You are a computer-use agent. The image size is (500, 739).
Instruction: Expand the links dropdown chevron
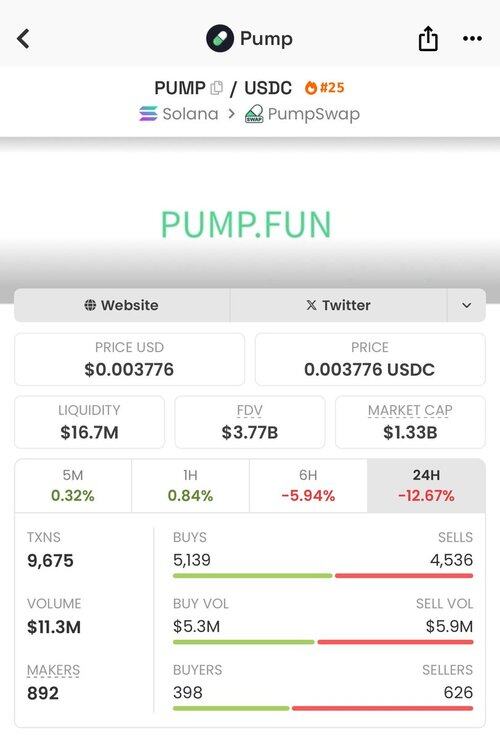466,305
